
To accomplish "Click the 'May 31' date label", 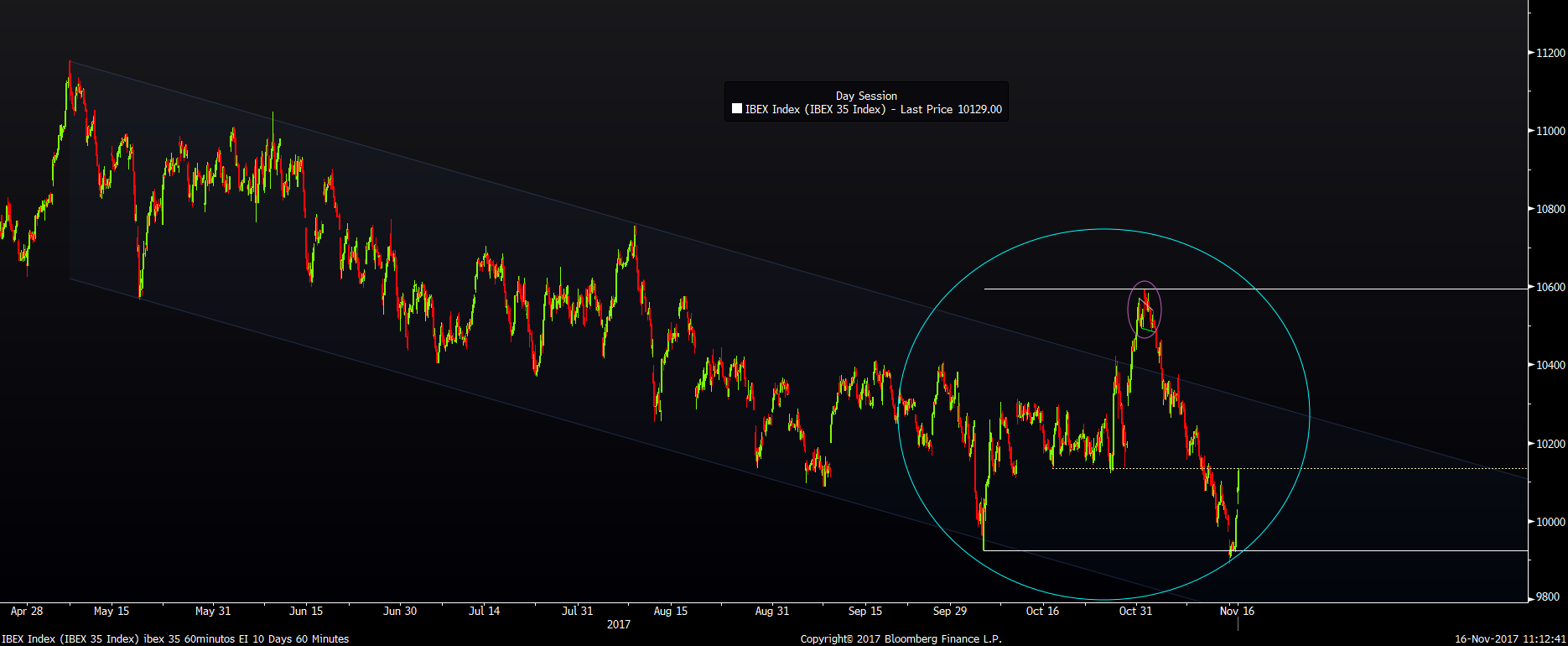I will [213, 611].
